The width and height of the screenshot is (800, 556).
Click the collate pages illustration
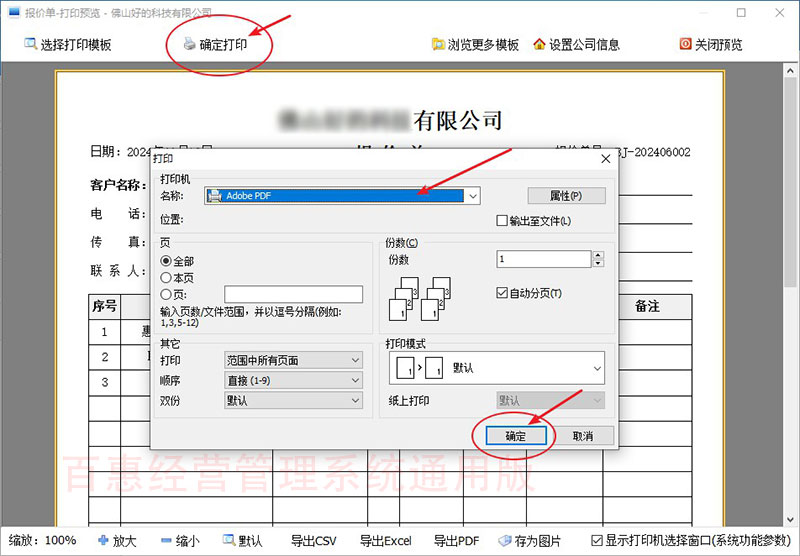[x=420, y=298]
